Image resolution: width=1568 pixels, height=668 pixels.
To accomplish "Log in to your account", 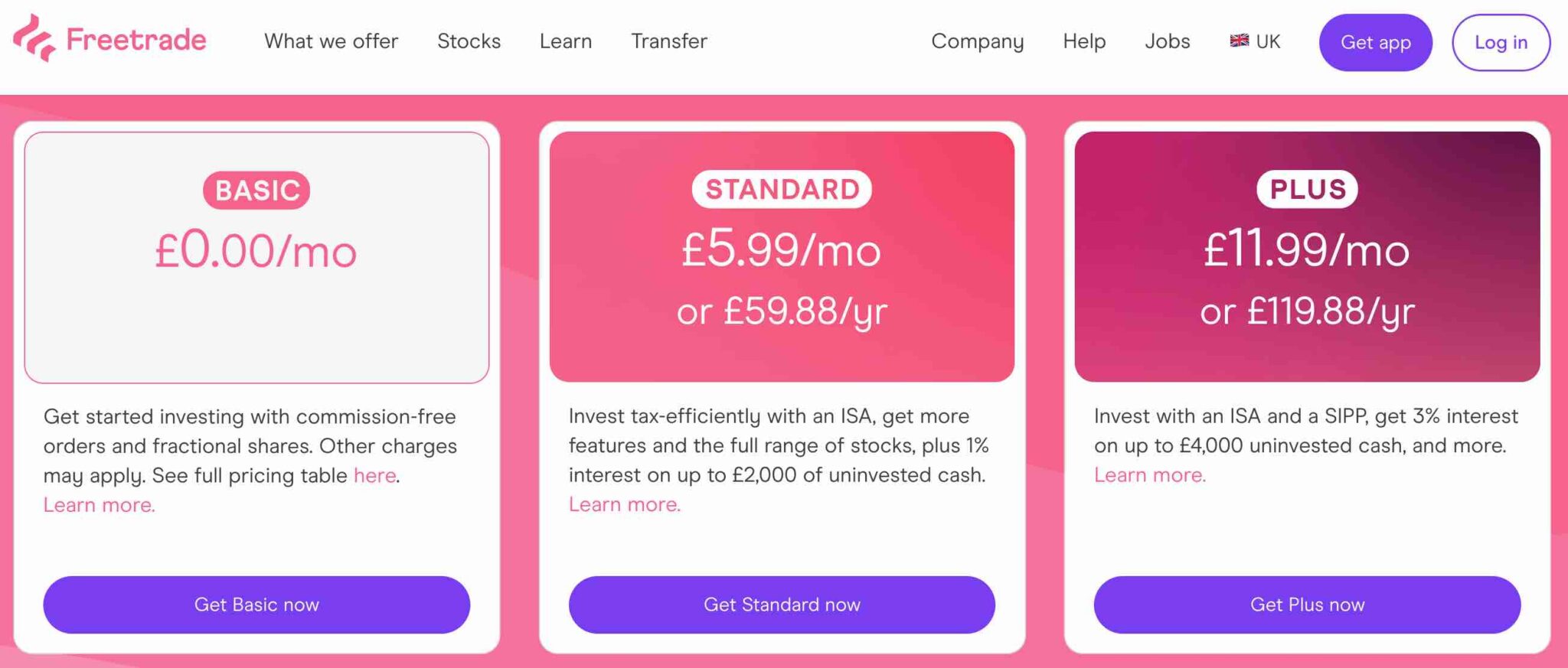I will 1500,43.
